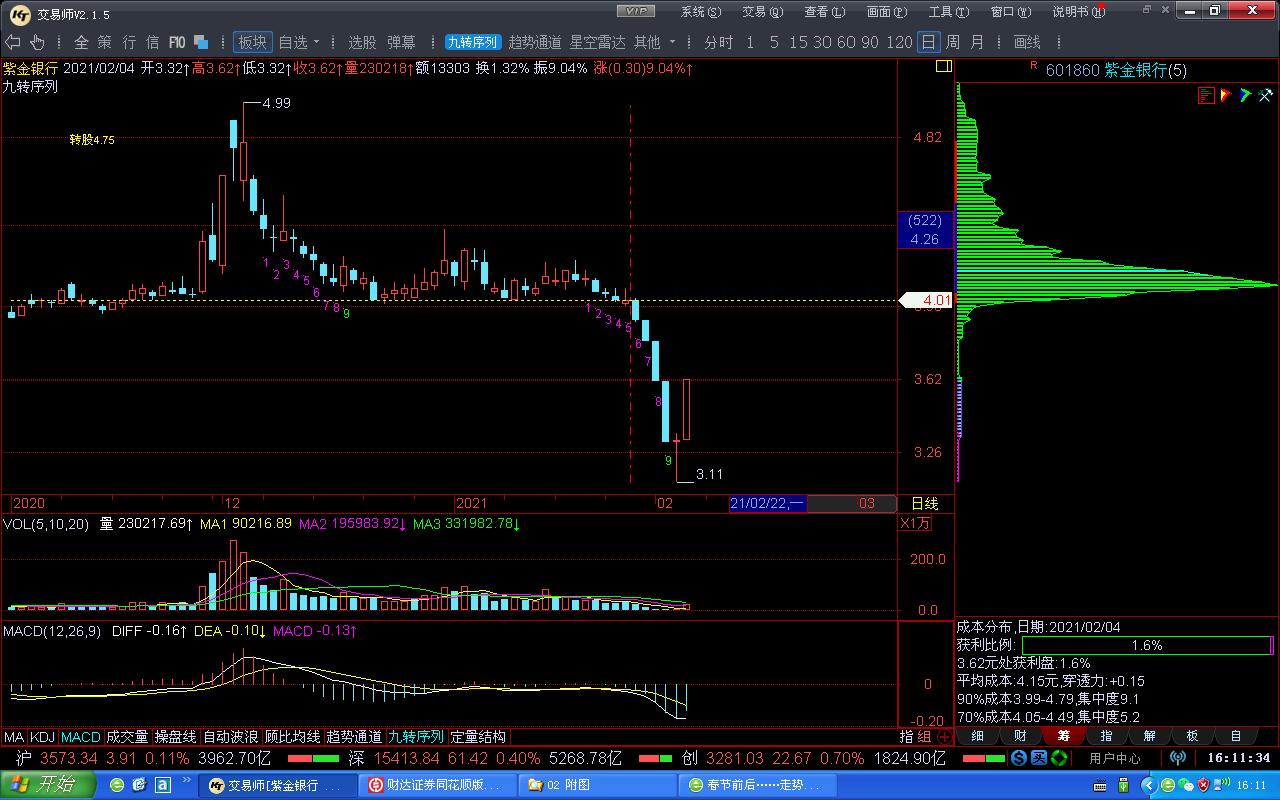Viewport: 1280px width, 800px height.
Task: Select the 操盘线 indicator tab
Action: coord(175,737)
